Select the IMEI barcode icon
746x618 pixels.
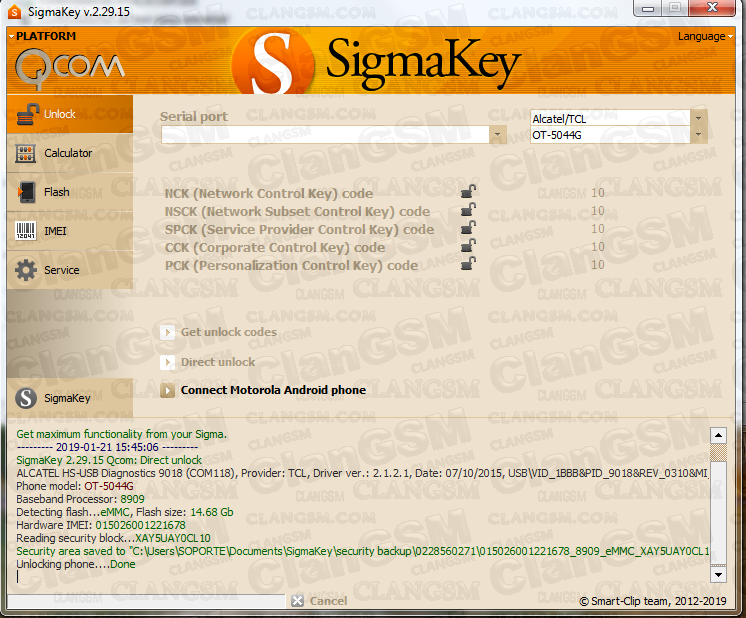click(x=26, y=231)
